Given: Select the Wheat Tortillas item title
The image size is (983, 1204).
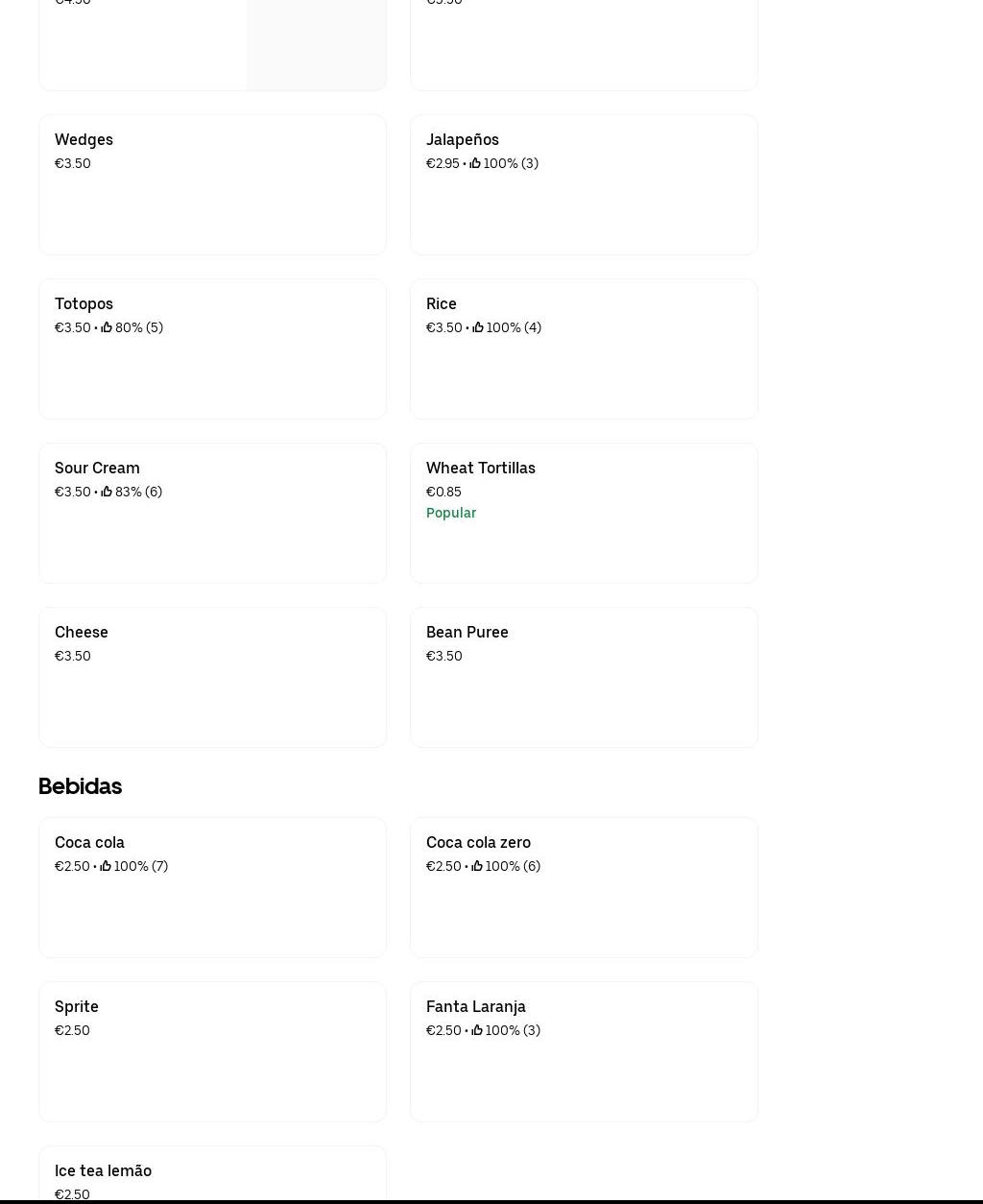Looking at the screenshot, I should [480, 468].
